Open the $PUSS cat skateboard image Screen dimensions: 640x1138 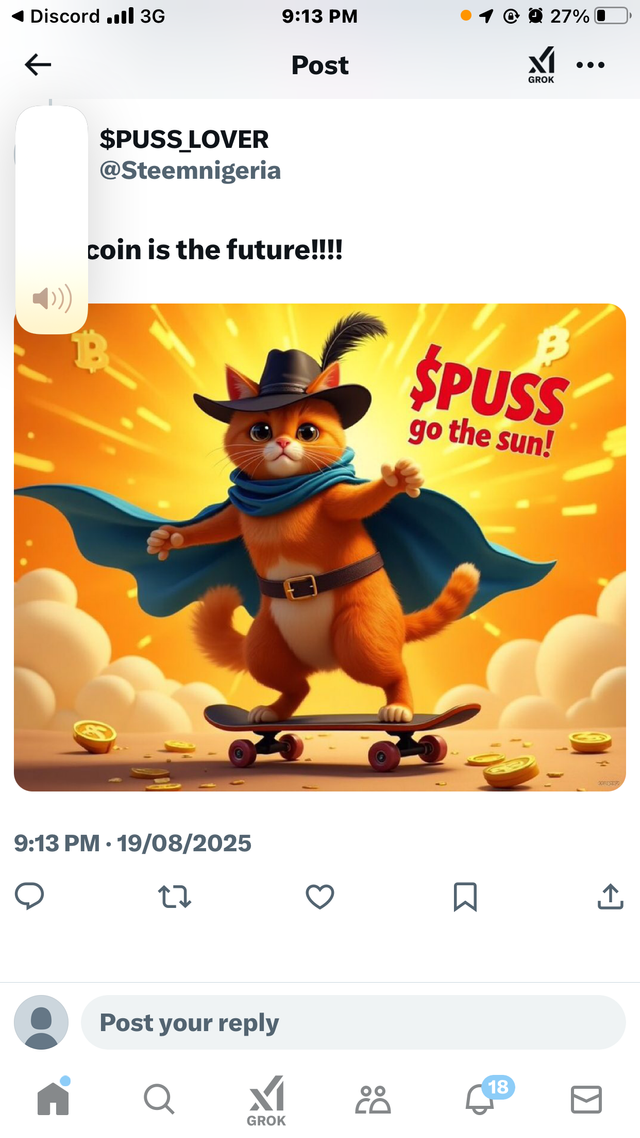(x=320, y=547)
